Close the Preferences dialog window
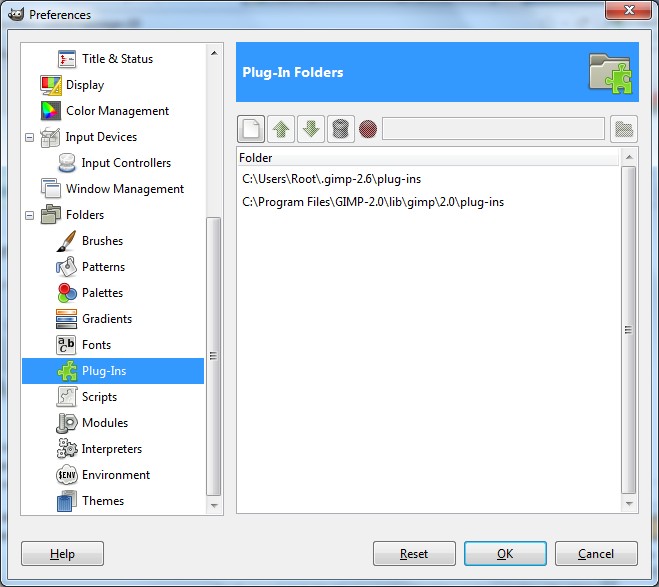The width and height of the screenshot is (659, 587). coord(628,10)
